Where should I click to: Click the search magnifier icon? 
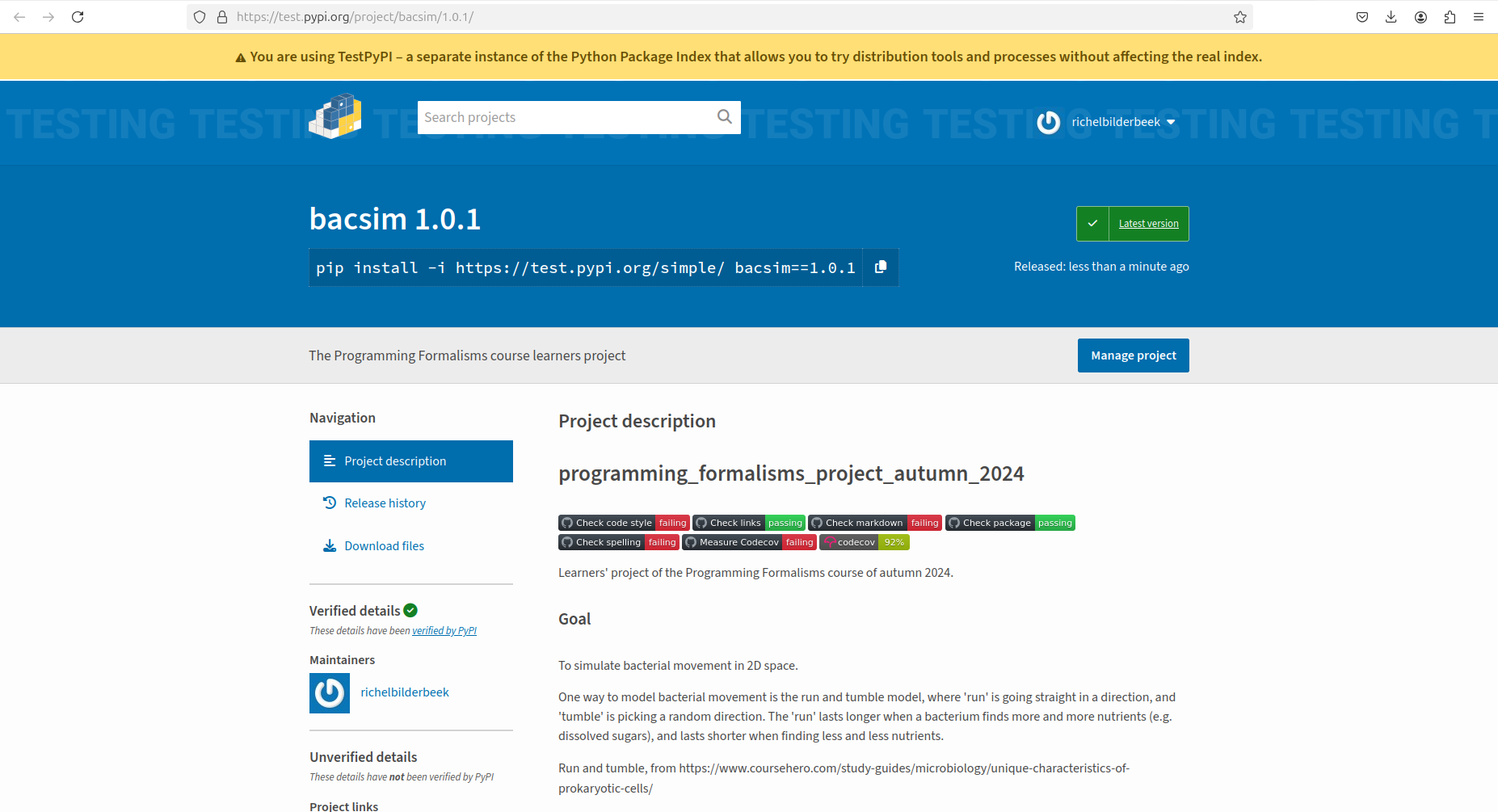(x=723, y=116)
